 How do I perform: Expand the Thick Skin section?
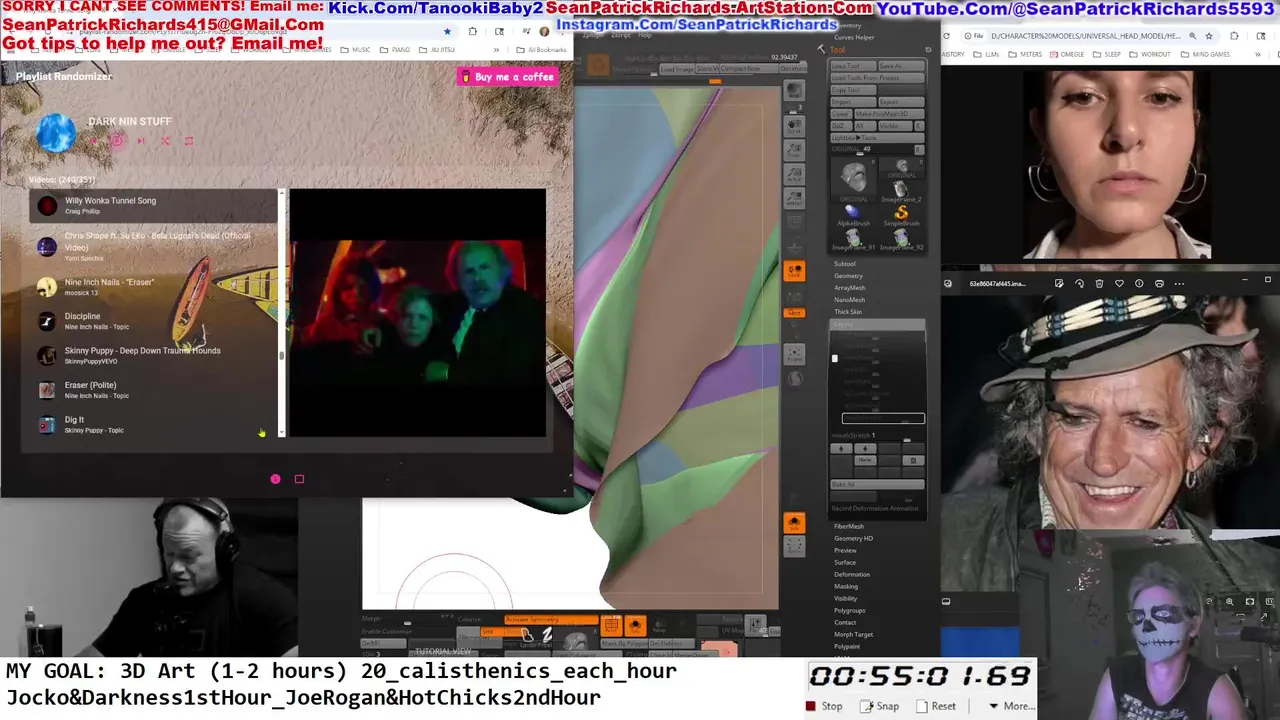click(848, 312)
